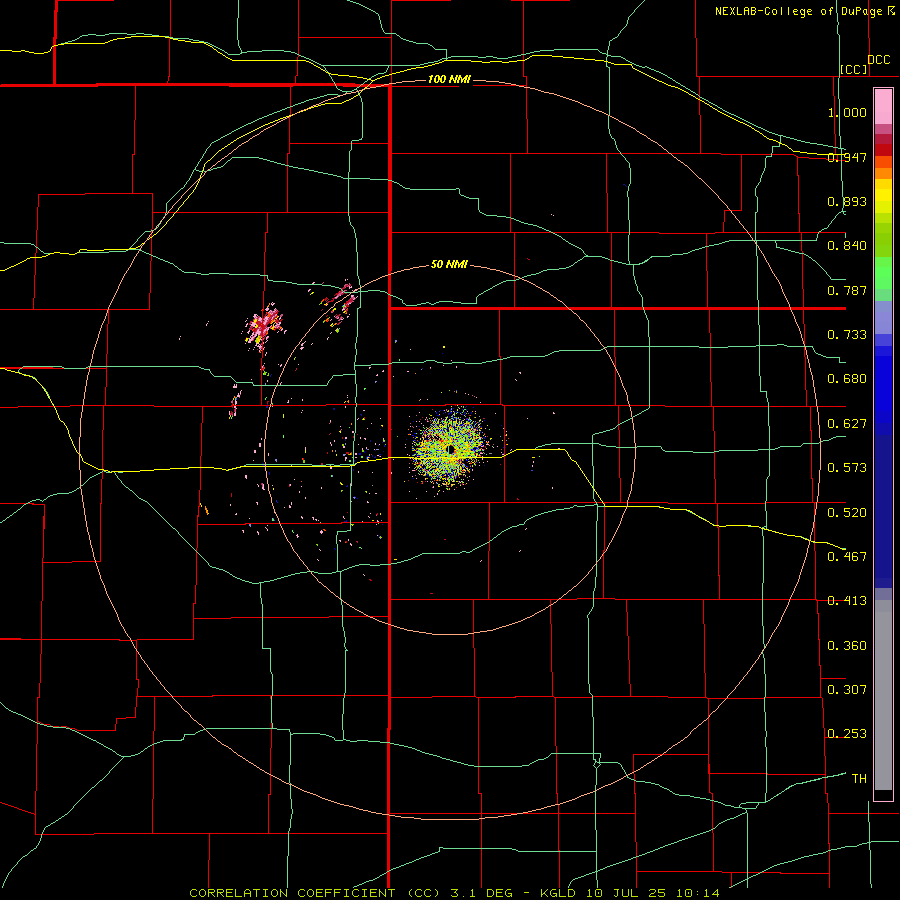The height and width of the screenshot is (900, 900).
Task: Select the 0.307 color scale value
Action: [847, 690]
